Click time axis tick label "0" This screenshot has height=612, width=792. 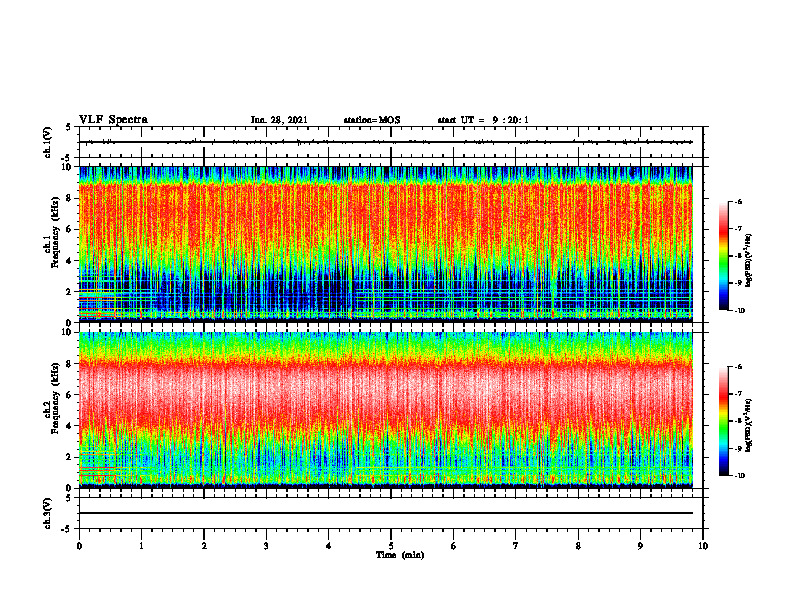[79, 546]
